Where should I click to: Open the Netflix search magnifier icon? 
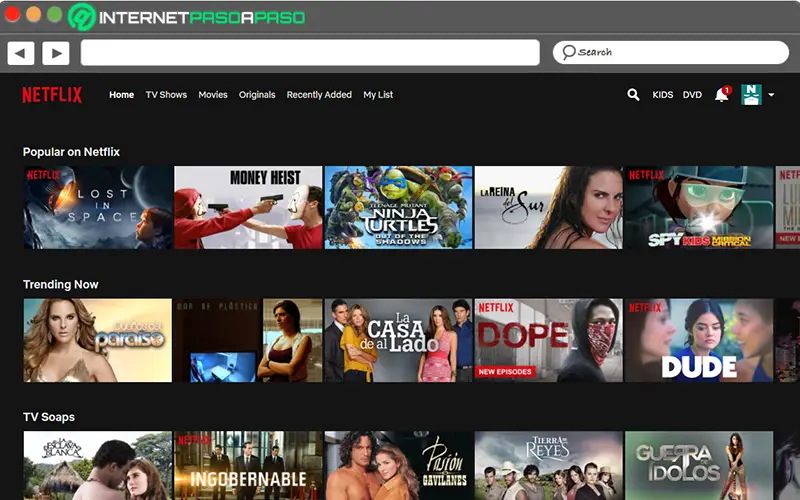[633, 94]
